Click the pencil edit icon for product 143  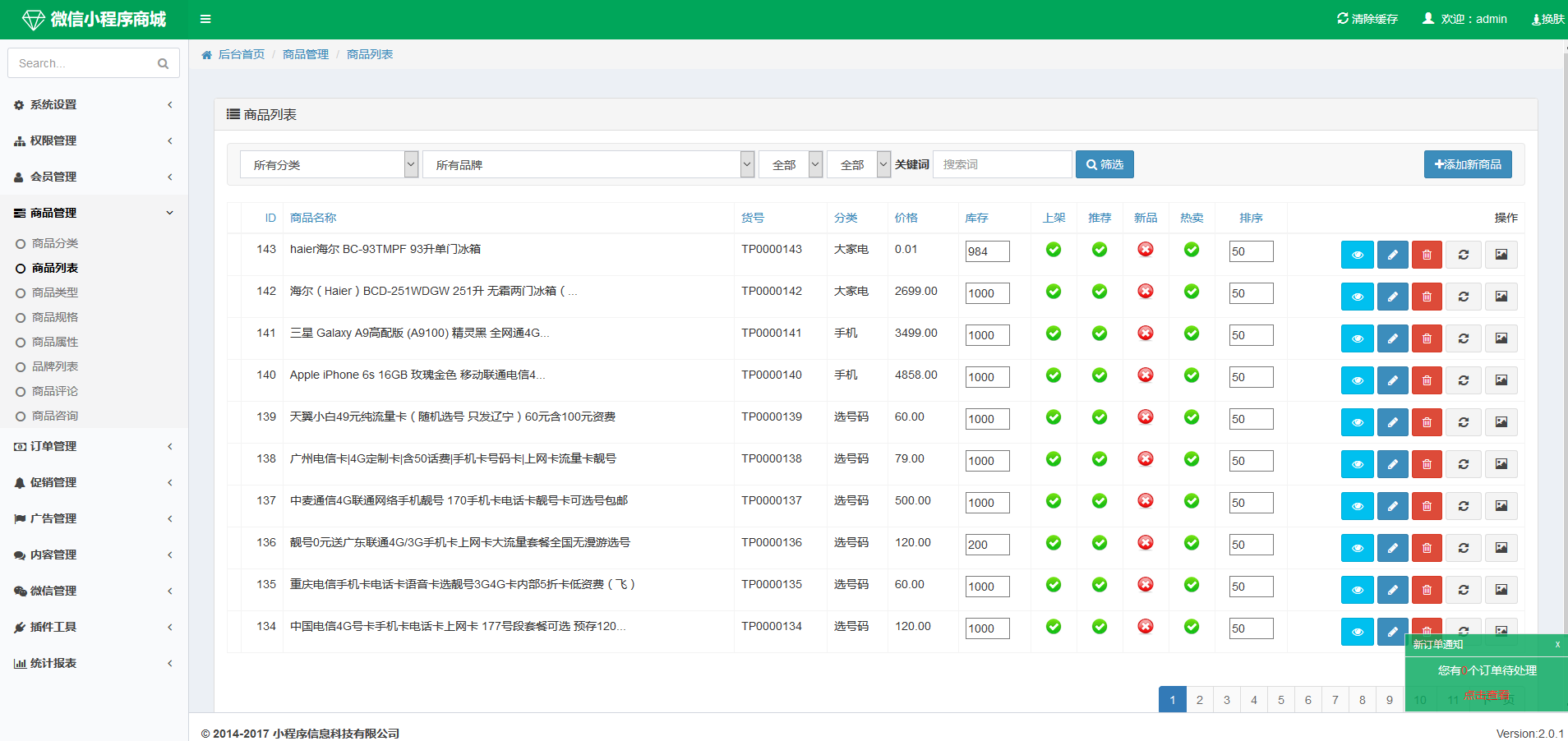click(x=1392, y=255)
